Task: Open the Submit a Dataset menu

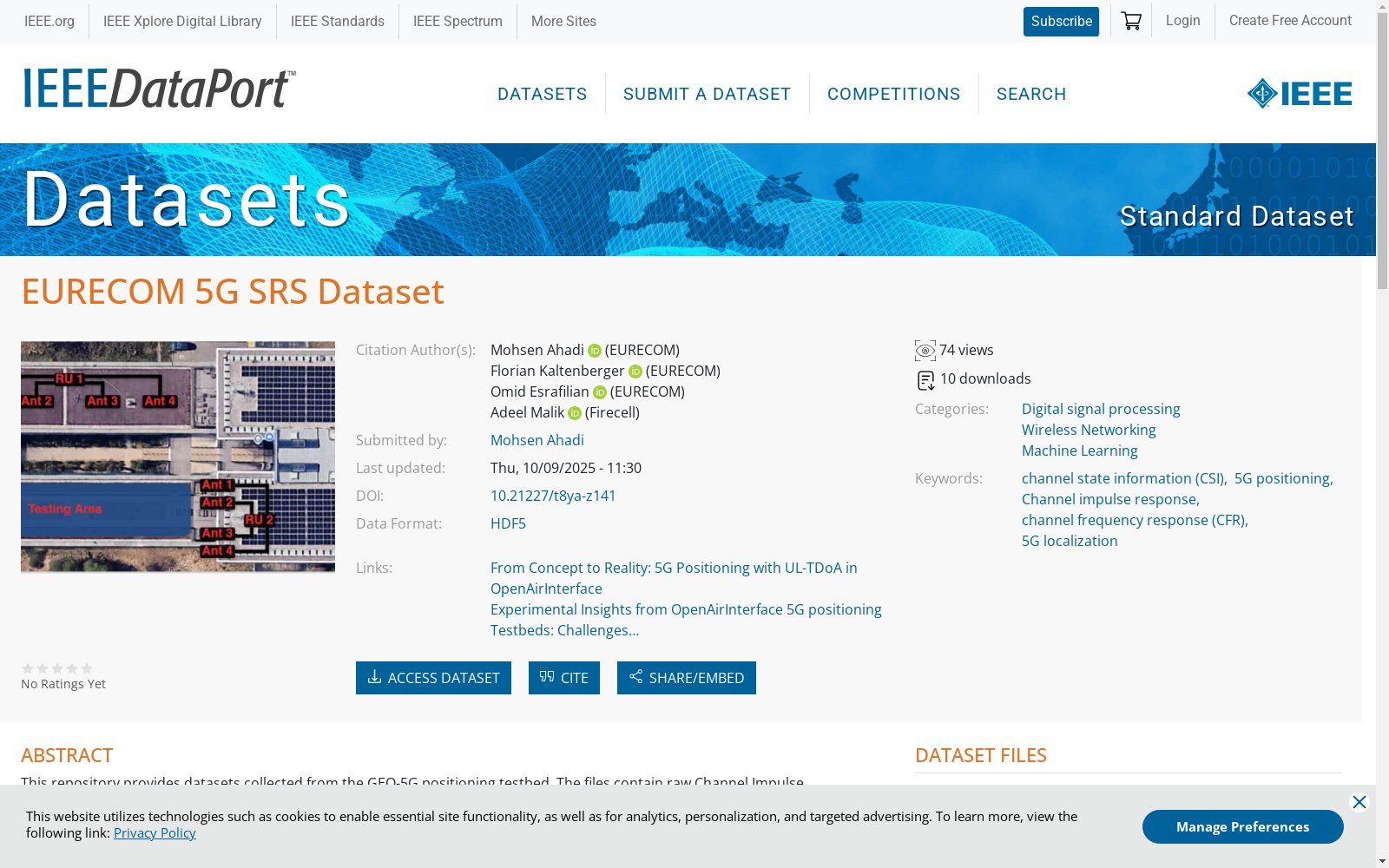Action: [x=708, y=94]
